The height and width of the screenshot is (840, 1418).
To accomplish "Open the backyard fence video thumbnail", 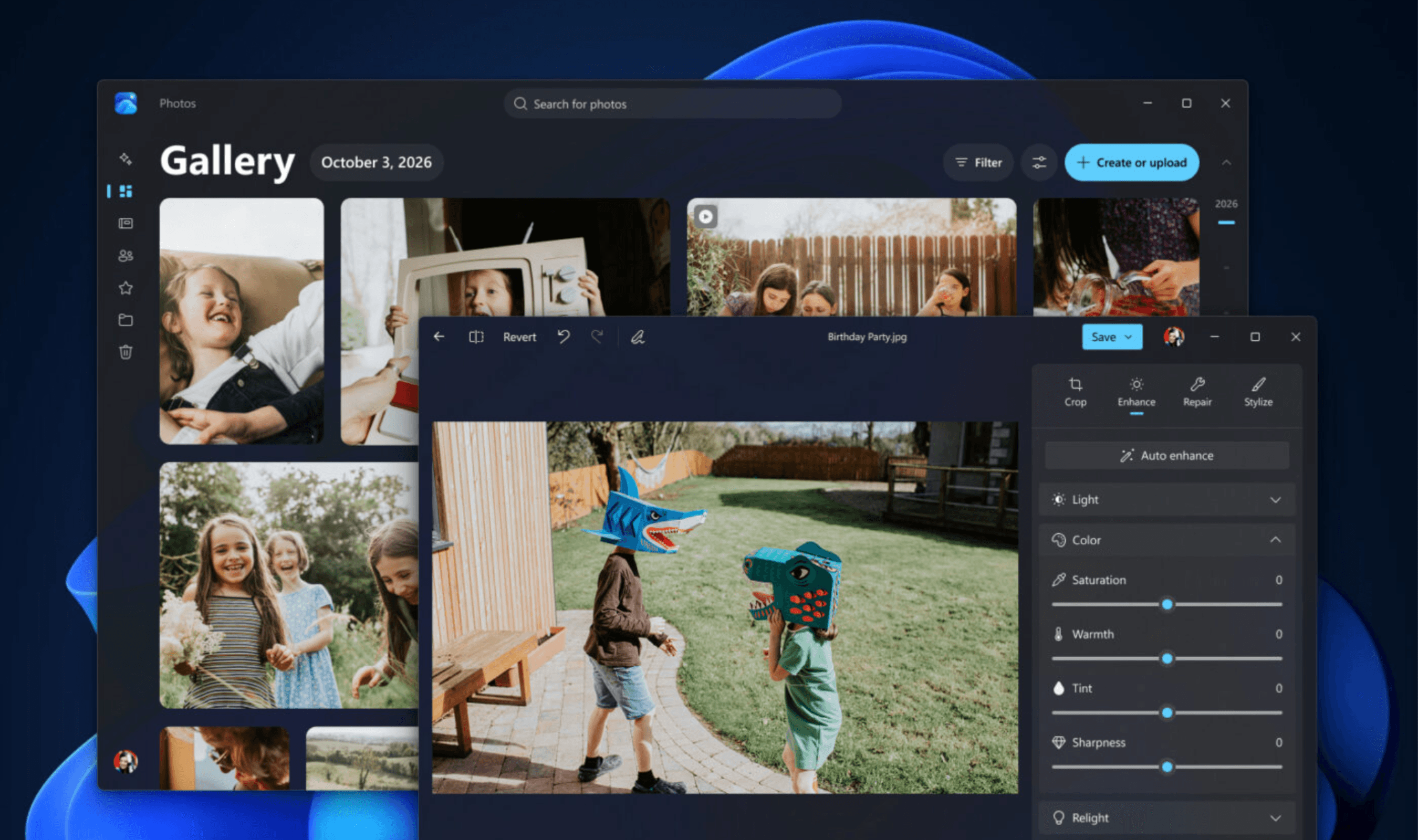I will [x=851, y=257].
